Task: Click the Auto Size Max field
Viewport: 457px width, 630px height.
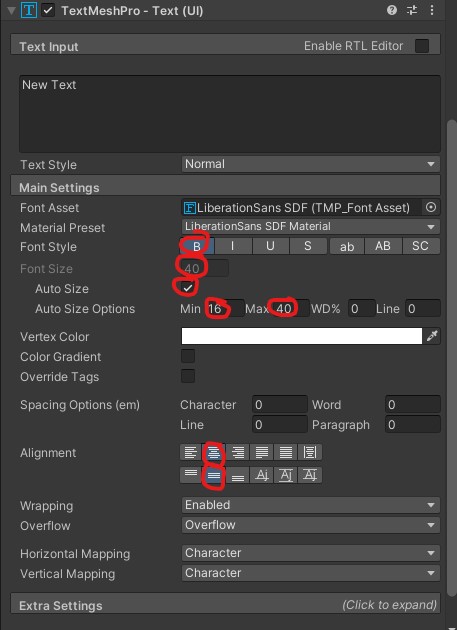Action: tap(290, 309)
